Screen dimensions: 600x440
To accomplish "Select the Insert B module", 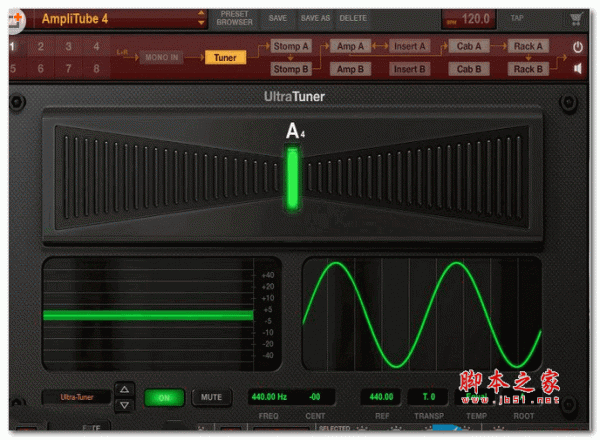I will [x=409, y=69].
